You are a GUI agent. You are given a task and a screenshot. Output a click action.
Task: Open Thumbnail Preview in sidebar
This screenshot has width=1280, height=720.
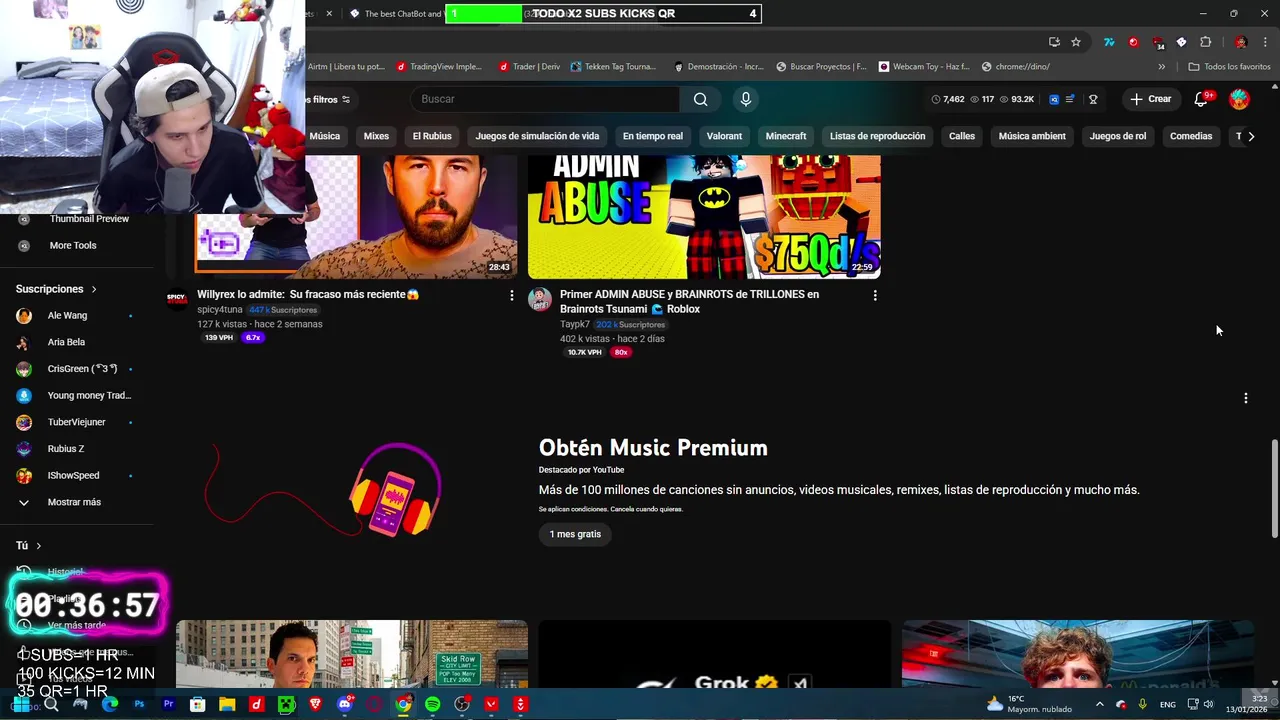(89, 219)
